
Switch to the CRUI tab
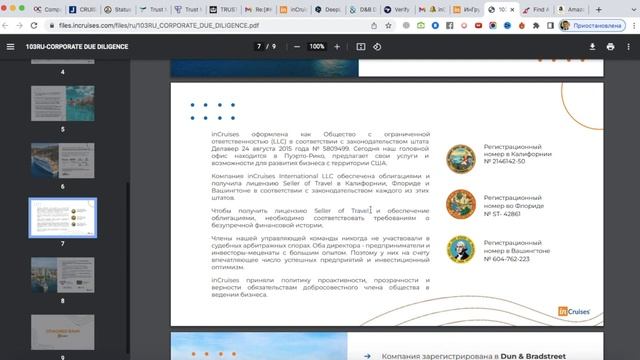(x=82, y=9)
